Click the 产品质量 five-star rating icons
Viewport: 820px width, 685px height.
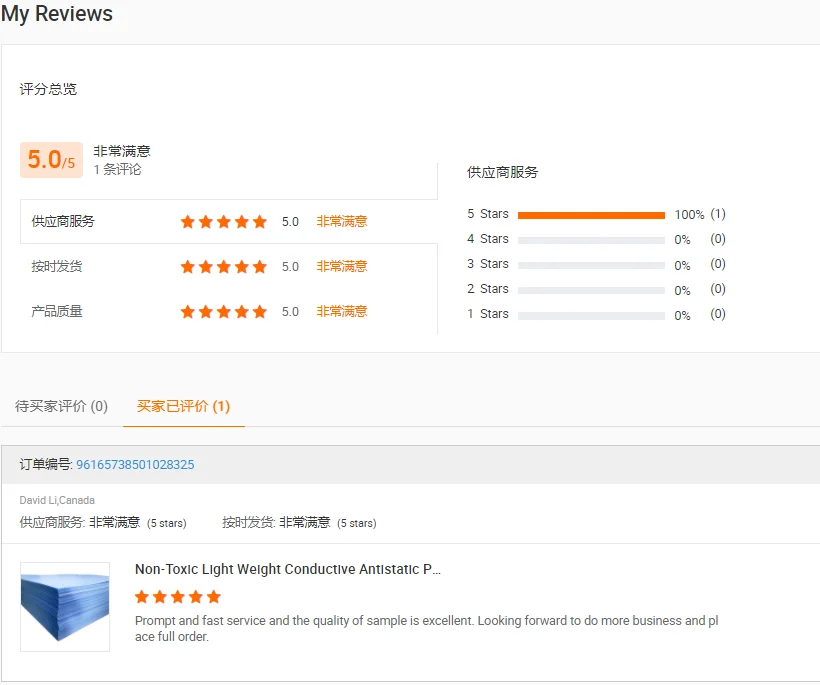point(223,312)
